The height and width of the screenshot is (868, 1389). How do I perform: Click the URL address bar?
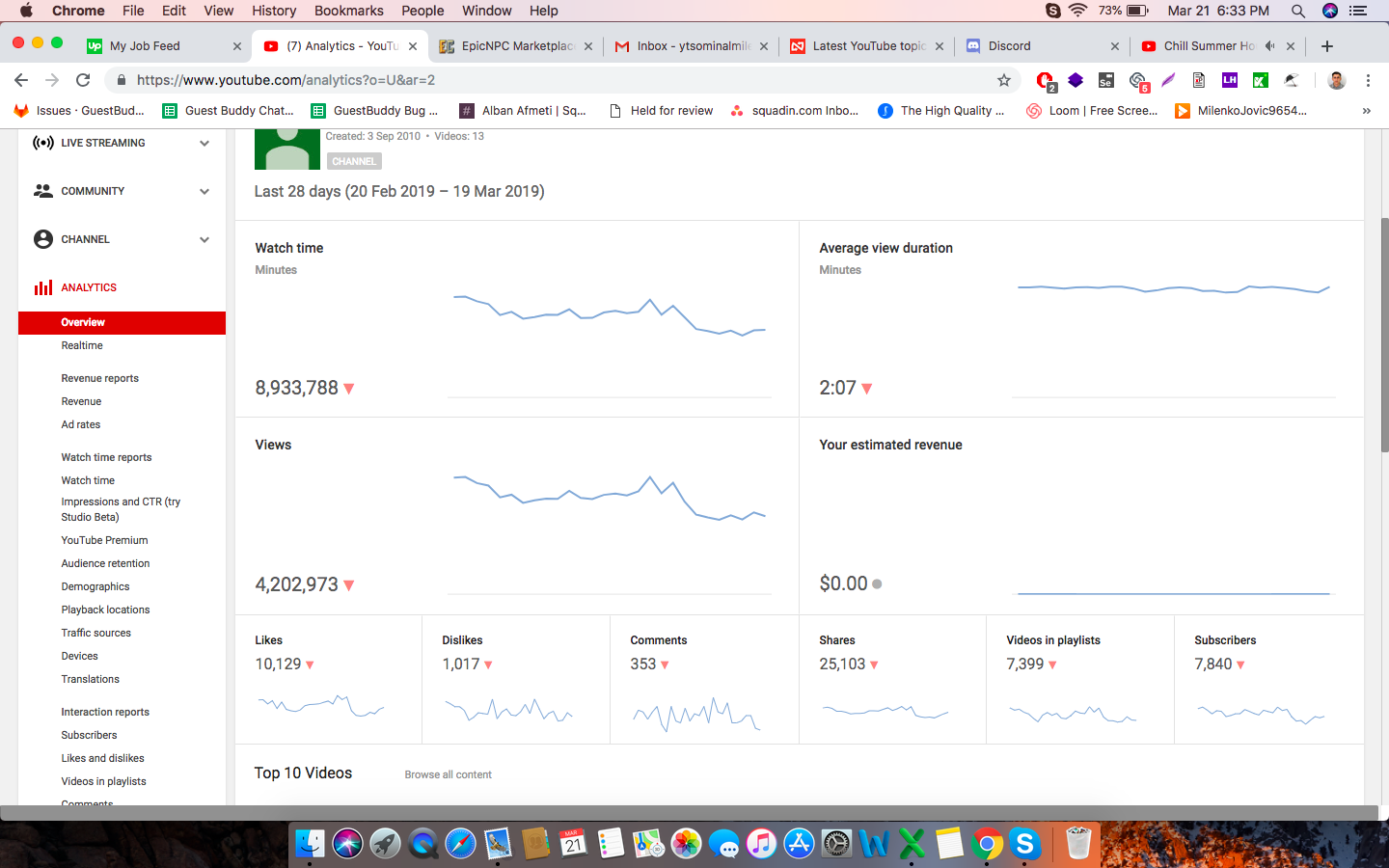[x=559, y=80]
